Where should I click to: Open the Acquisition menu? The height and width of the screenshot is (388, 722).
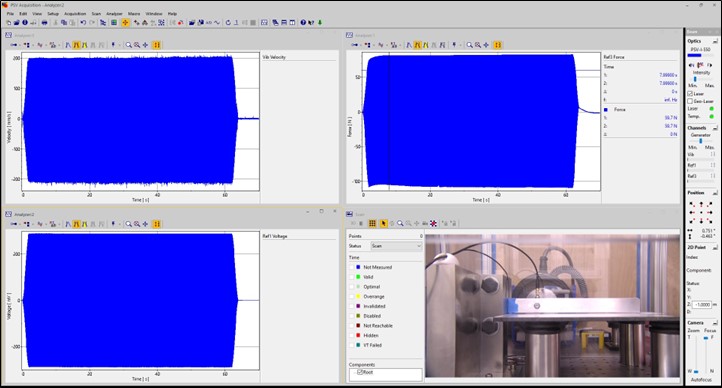75,14
